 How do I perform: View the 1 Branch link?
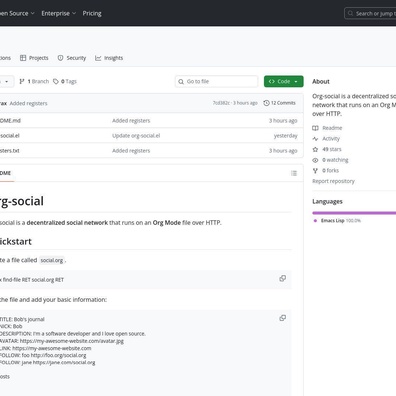pos(34,81)
